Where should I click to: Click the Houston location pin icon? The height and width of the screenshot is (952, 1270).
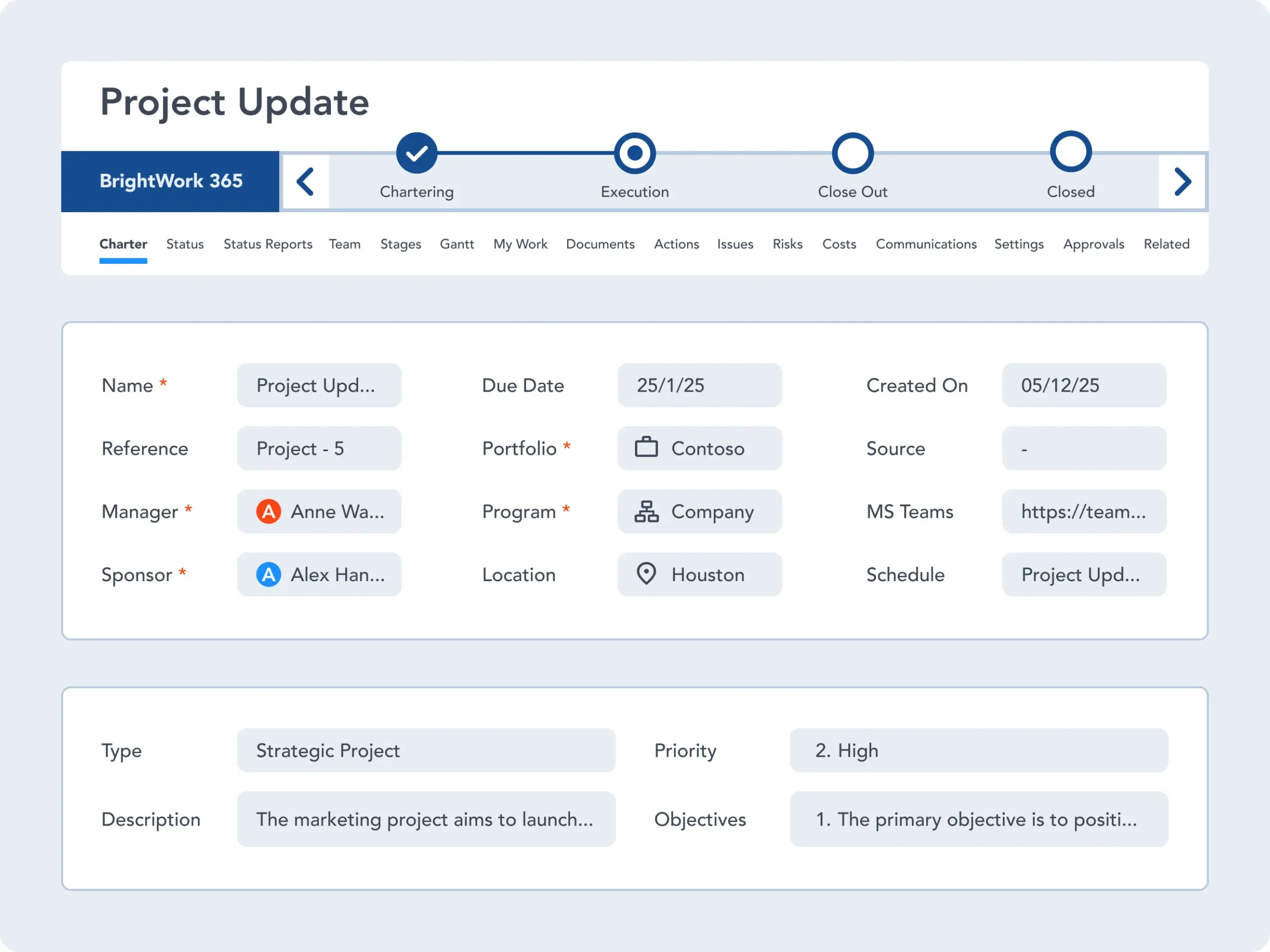pos(646,573)
